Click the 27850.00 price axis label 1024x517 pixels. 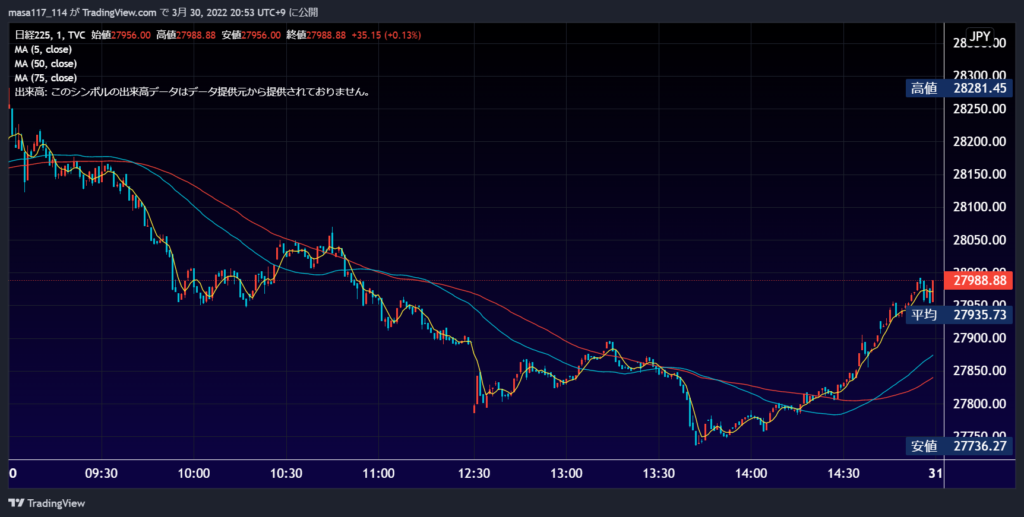click(980, 371)
